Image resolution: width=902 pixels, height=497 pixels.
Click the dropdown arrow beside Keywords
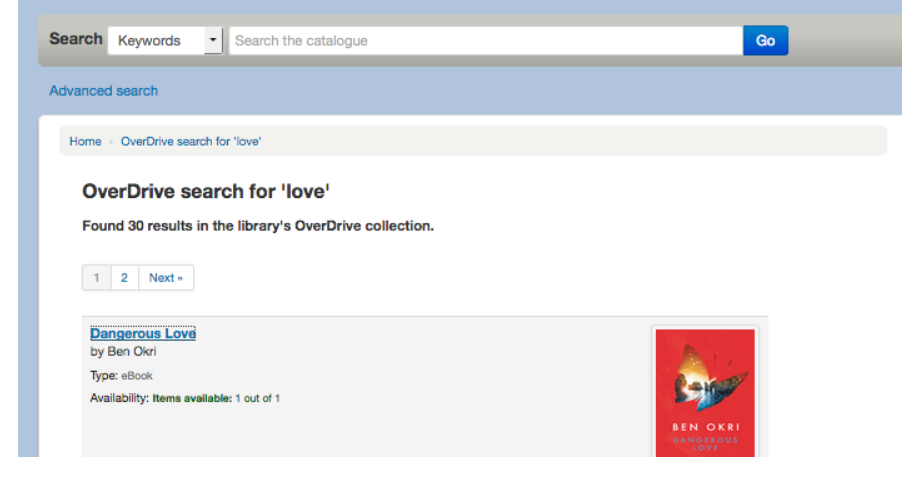212,41
